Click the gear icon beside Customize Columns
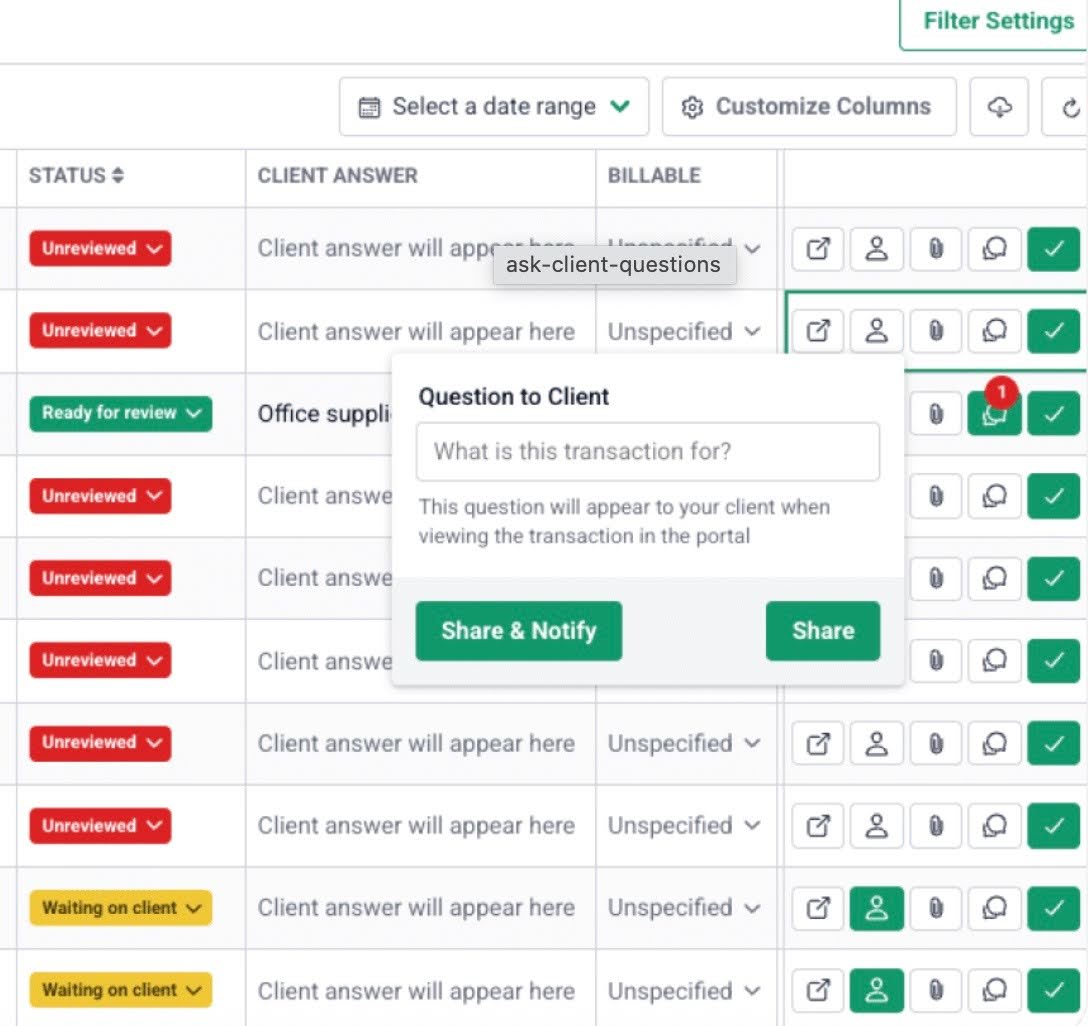This screenshot has height=1026, width=1088. (x=691, y=106)
